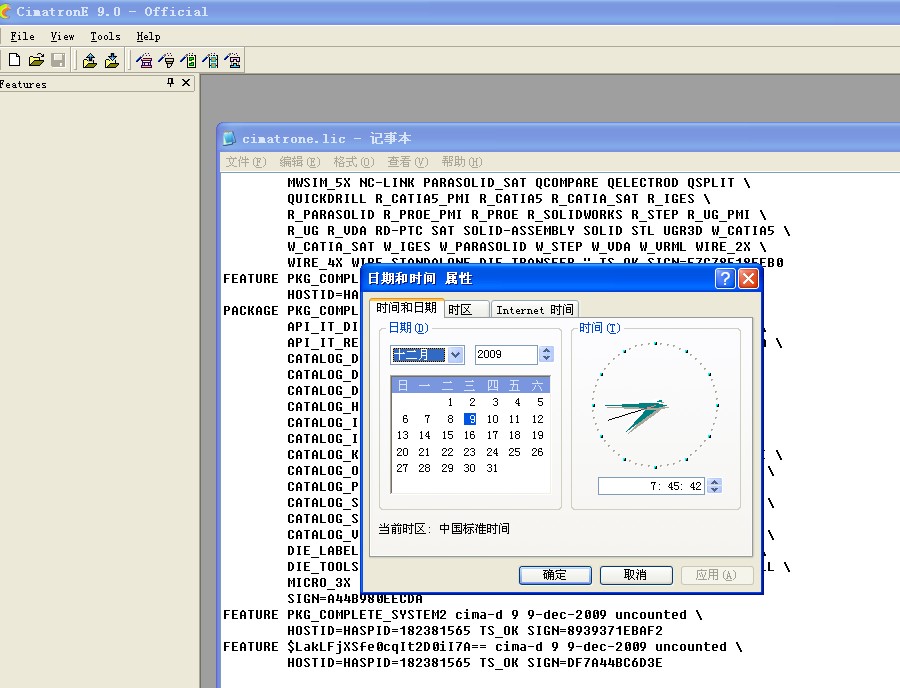Expand the month dropdown showing 十二月

[455, 355]
